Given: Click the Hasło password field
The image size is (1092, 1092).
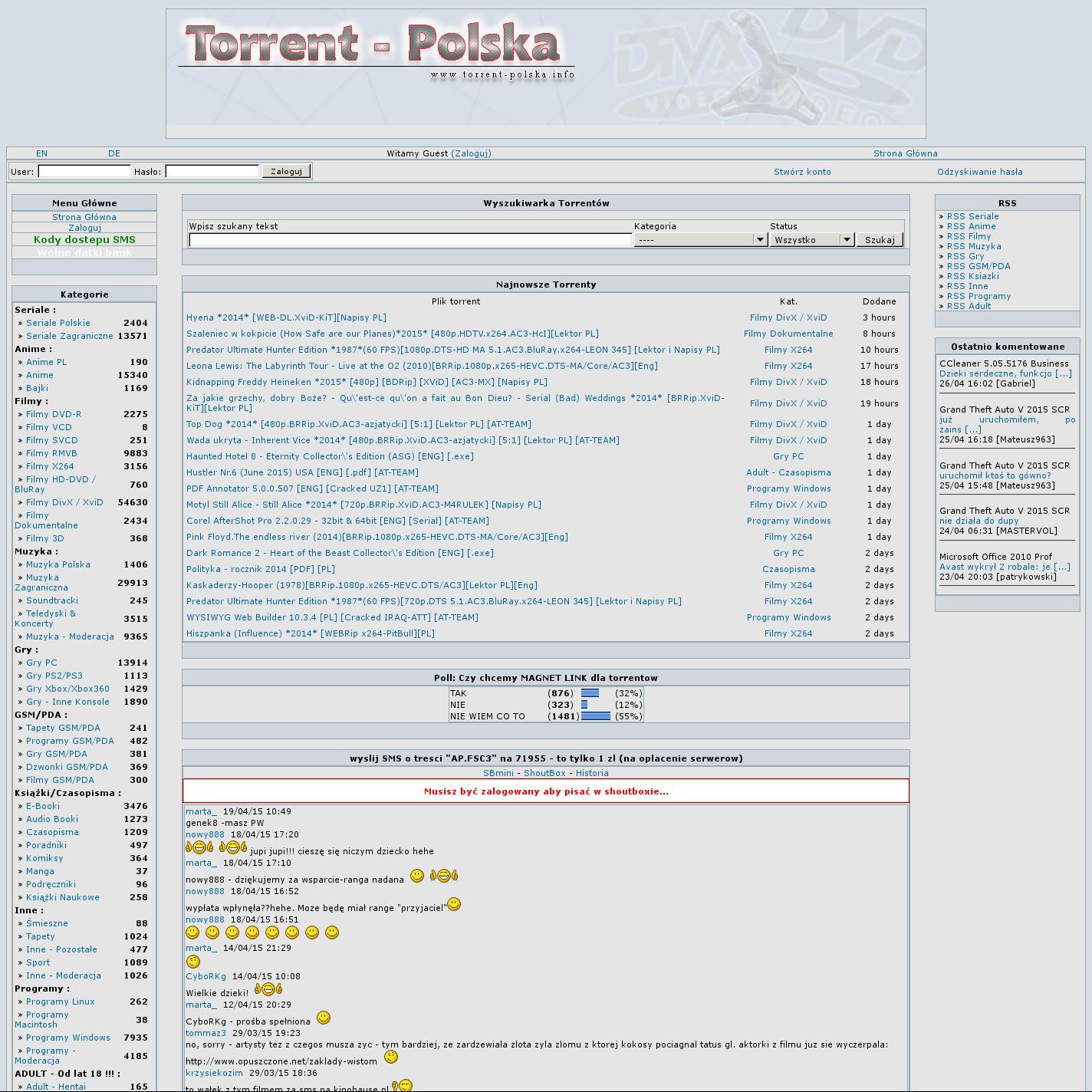Looking at the screenshot, I should tap(212, 172).
